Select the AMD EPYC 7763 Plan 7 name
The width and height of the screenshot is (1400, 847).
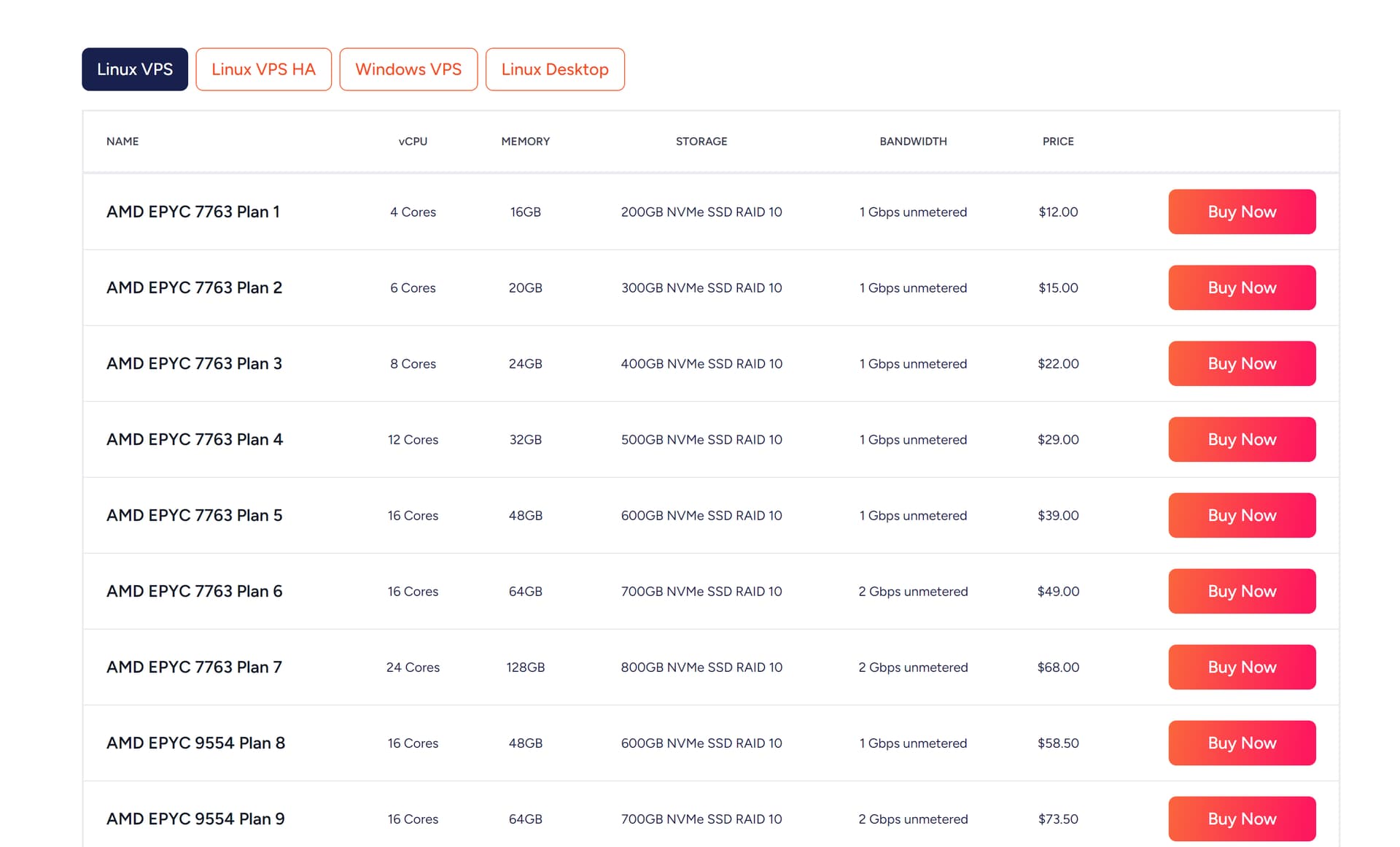194,667
